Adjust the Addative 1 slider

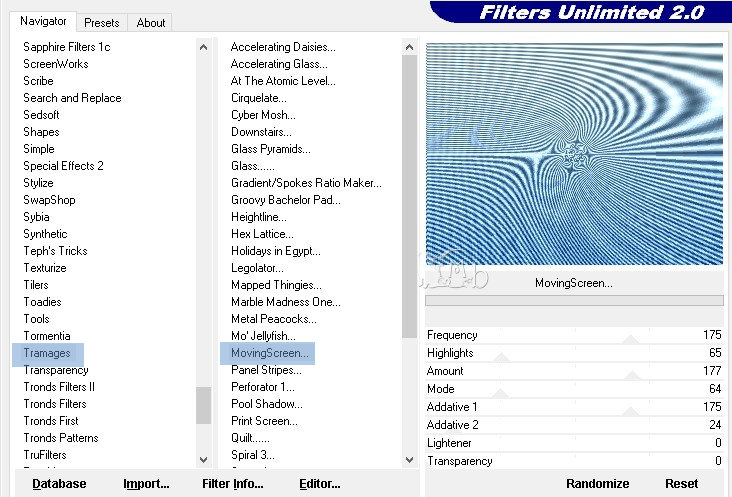coord(574,407)
